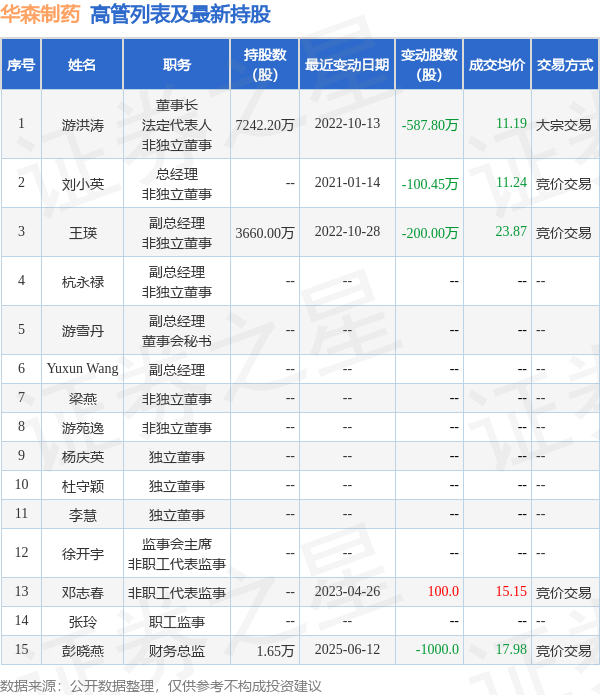Click the change value -100.45万

point(429,184)
